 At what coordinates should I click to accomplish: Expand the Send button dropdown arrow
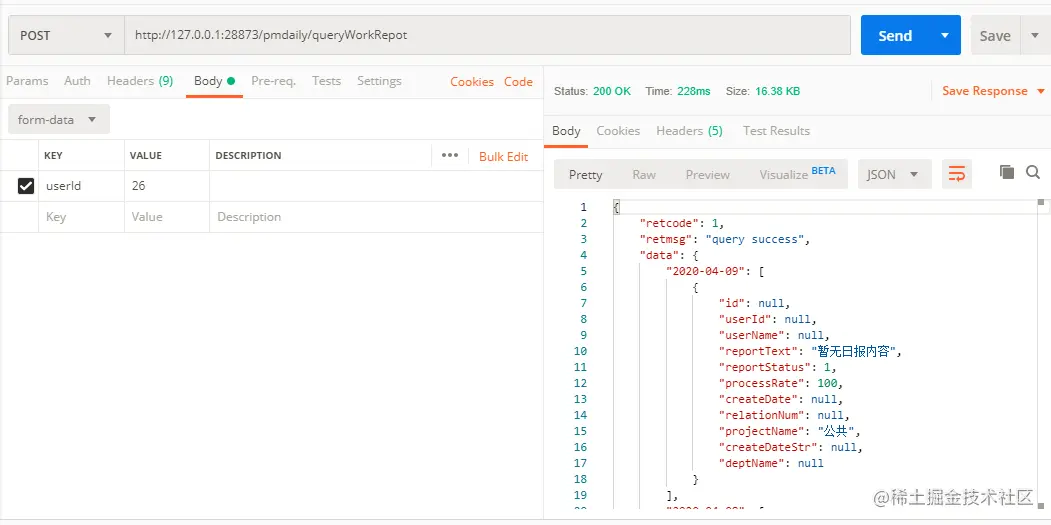[x=945, y=36]
